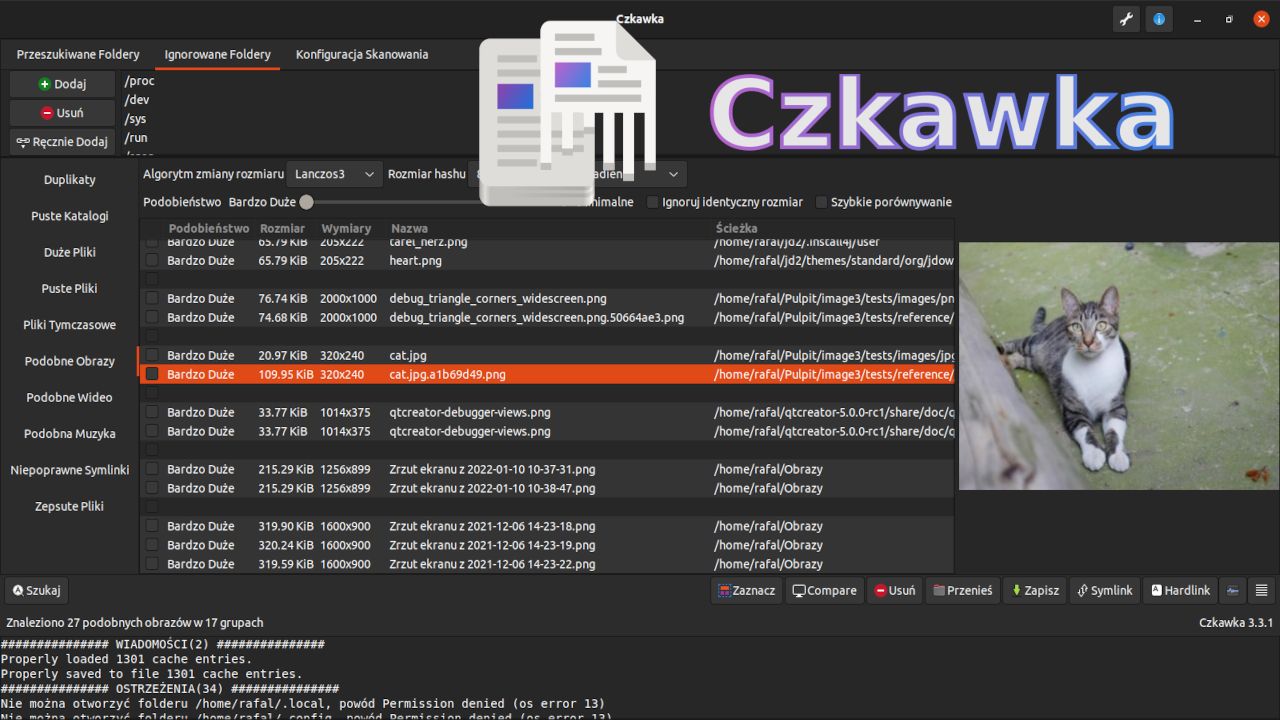Click the Podobieństwo similarity slider handle
1280x720 pixels.
click(307, 202)
